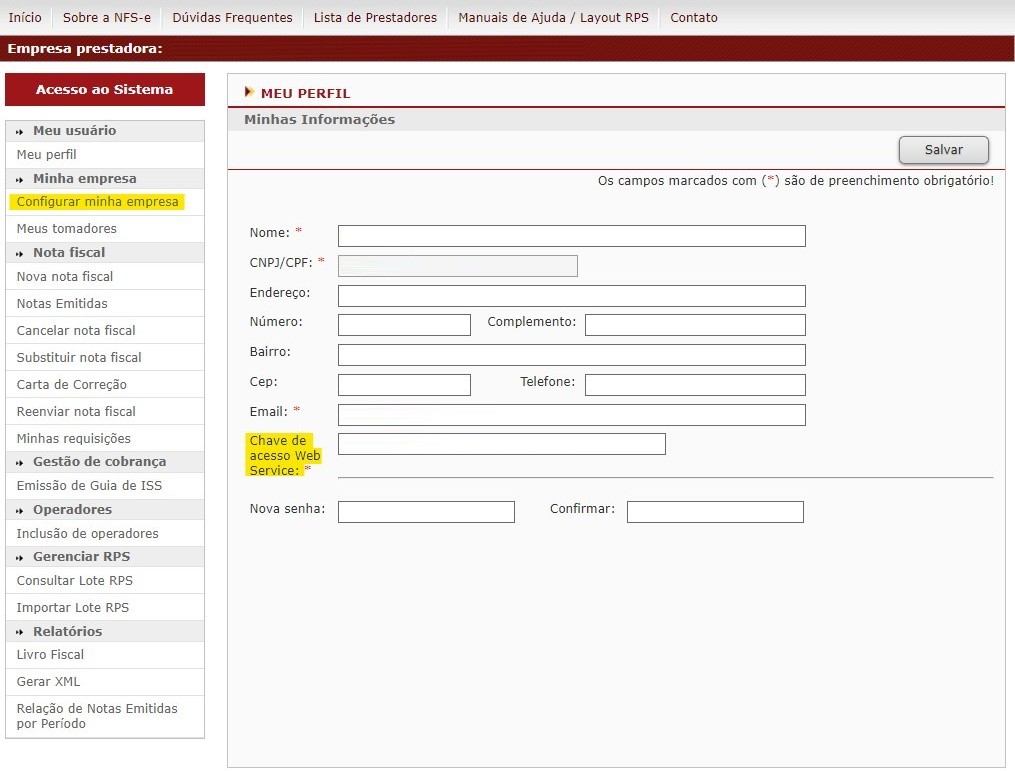Viewport: 1015px width, 771px height.
Task: Expand the Gestão de cobrança section
Action: pyautogui.click(x=99, y=462)
